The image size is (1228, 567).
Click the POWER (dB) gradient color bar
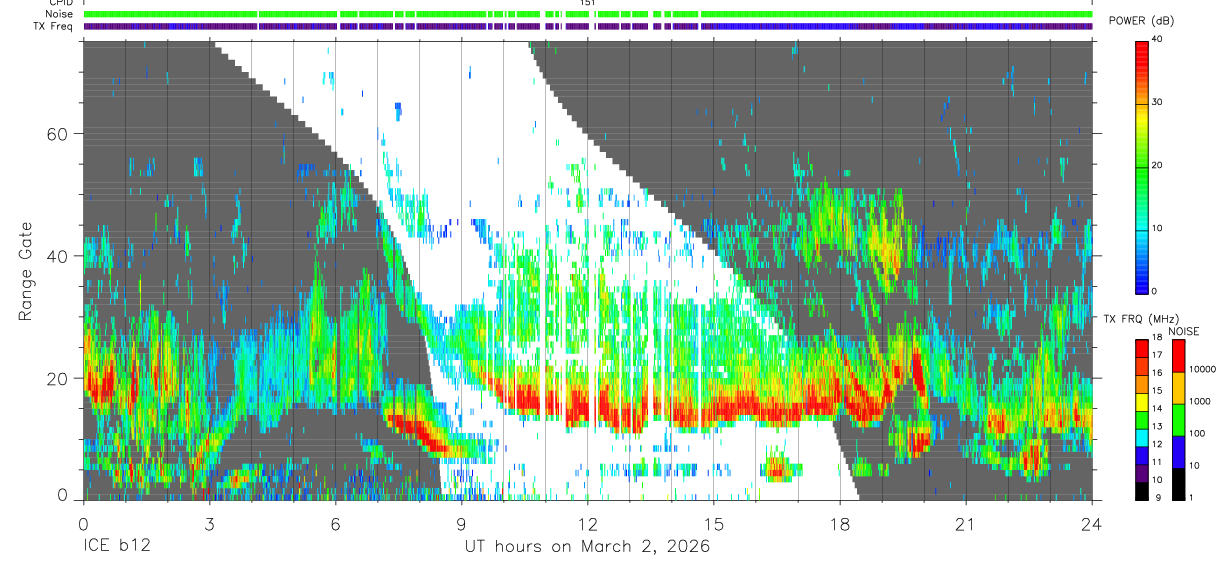coord(1141,166)
